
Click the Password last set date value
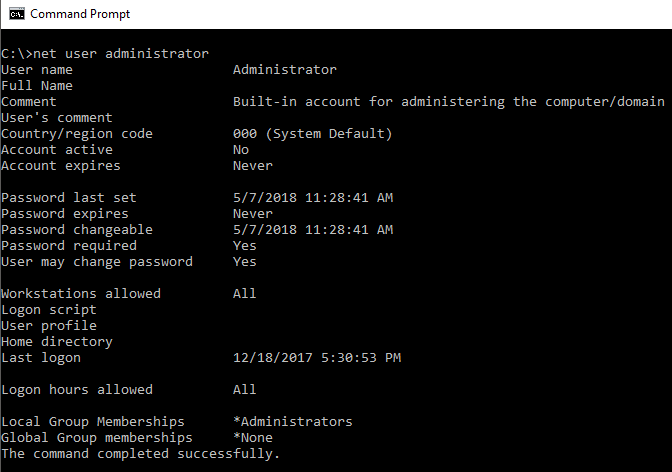coord(312,198)
